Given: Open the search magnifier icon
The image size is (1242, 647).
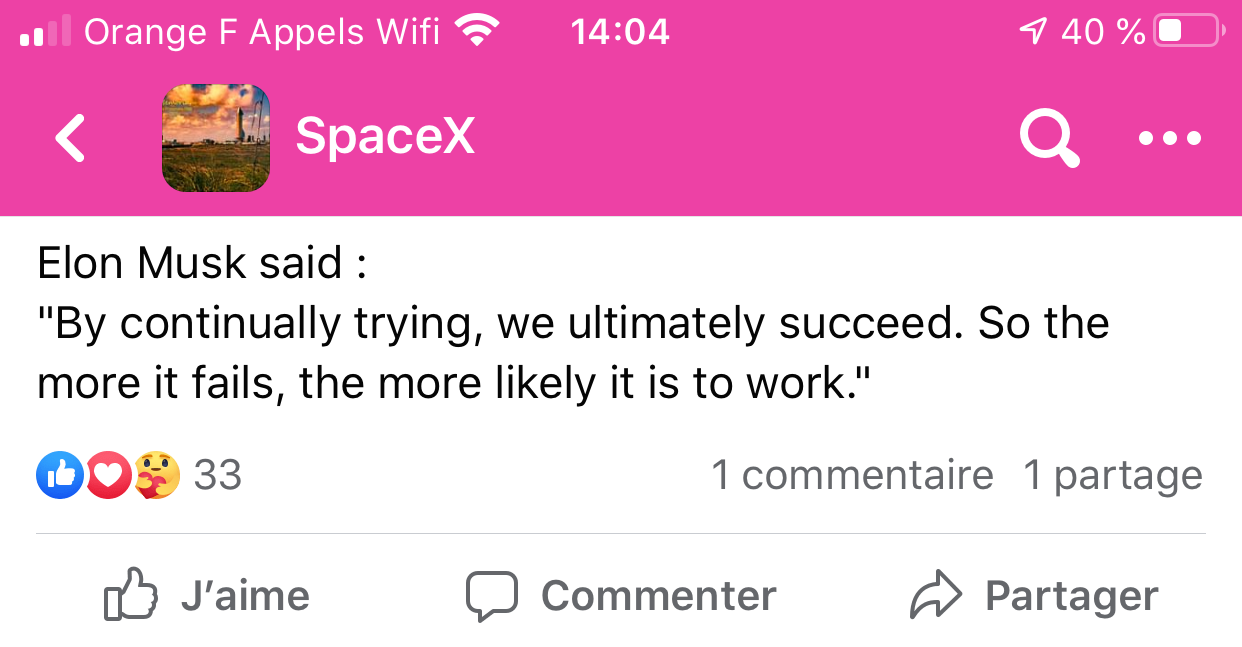Looking at the screenshot, I should (1049, 138).
